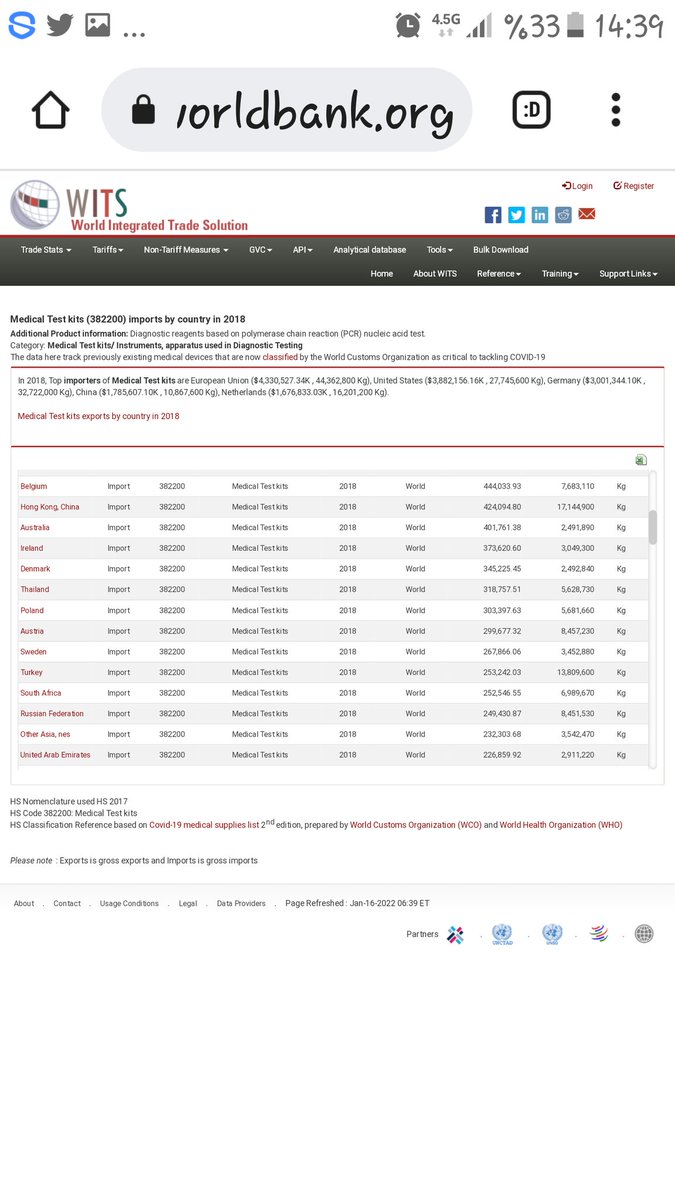Click the Login link
675x1200 pixels.
578,186
